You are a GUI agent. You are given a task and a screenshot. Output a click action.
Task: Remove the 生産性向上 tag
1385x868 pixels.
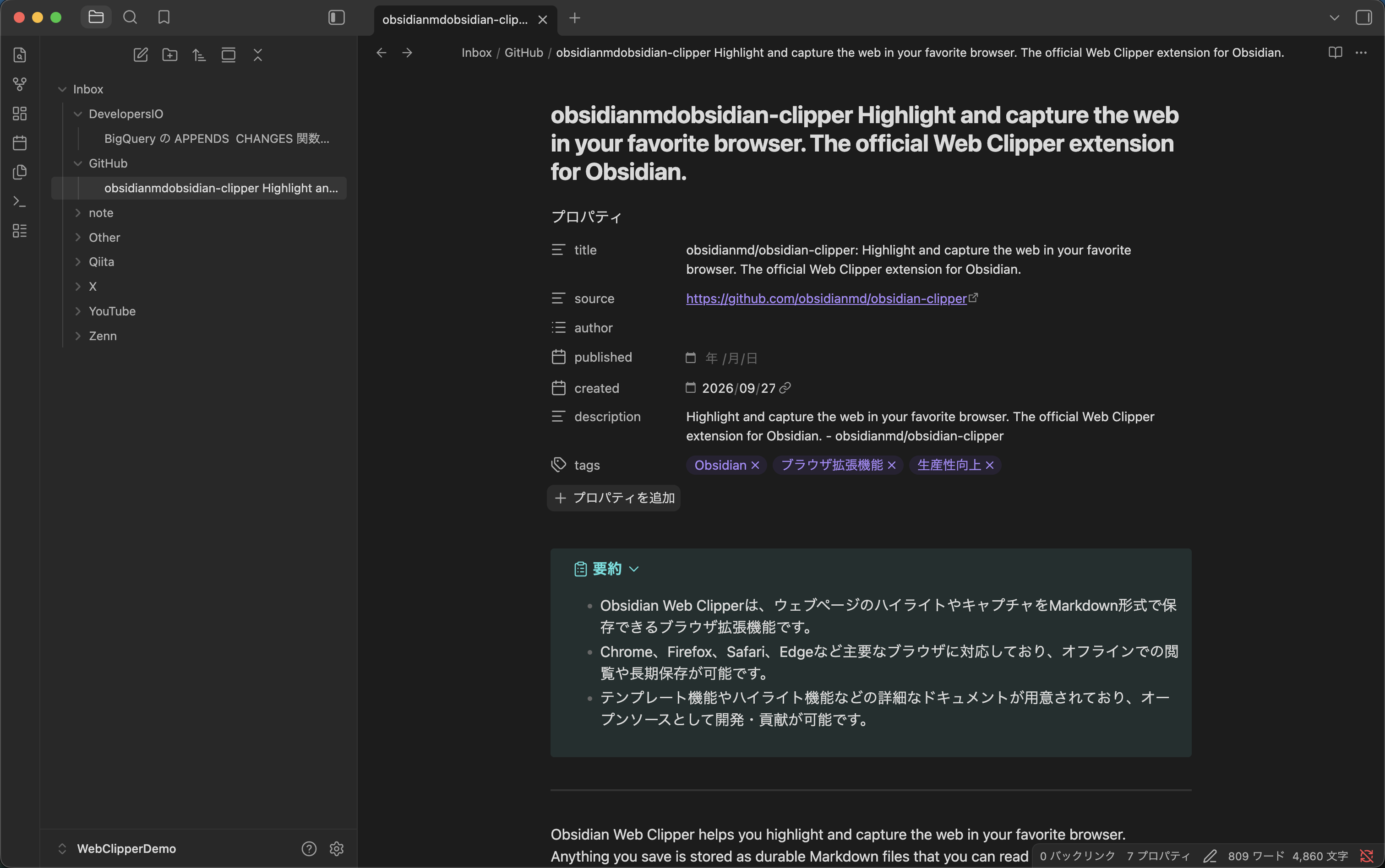coord(990,466)
